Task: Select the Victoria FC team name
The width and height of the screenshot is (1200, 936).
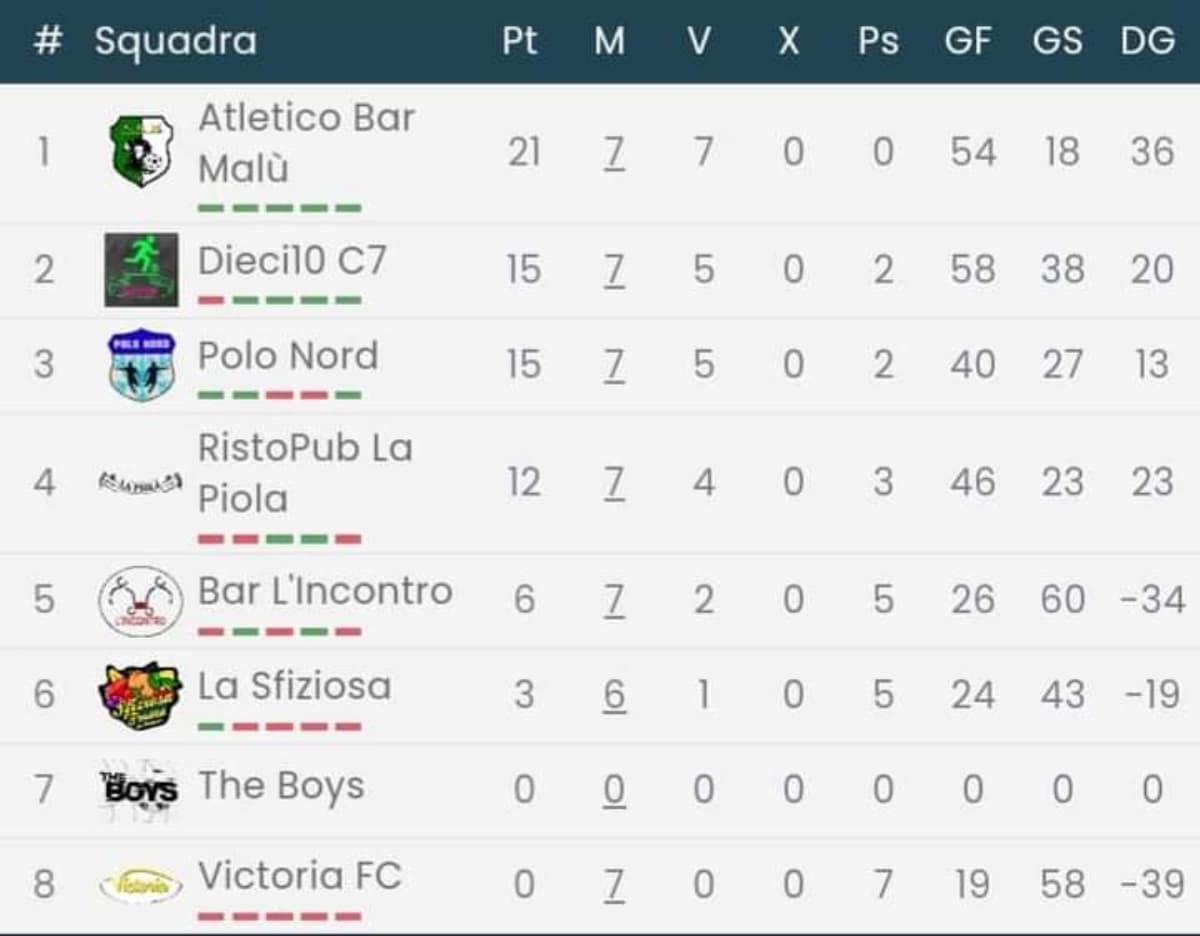Action: pyautogui.click(x=299, y=876)
